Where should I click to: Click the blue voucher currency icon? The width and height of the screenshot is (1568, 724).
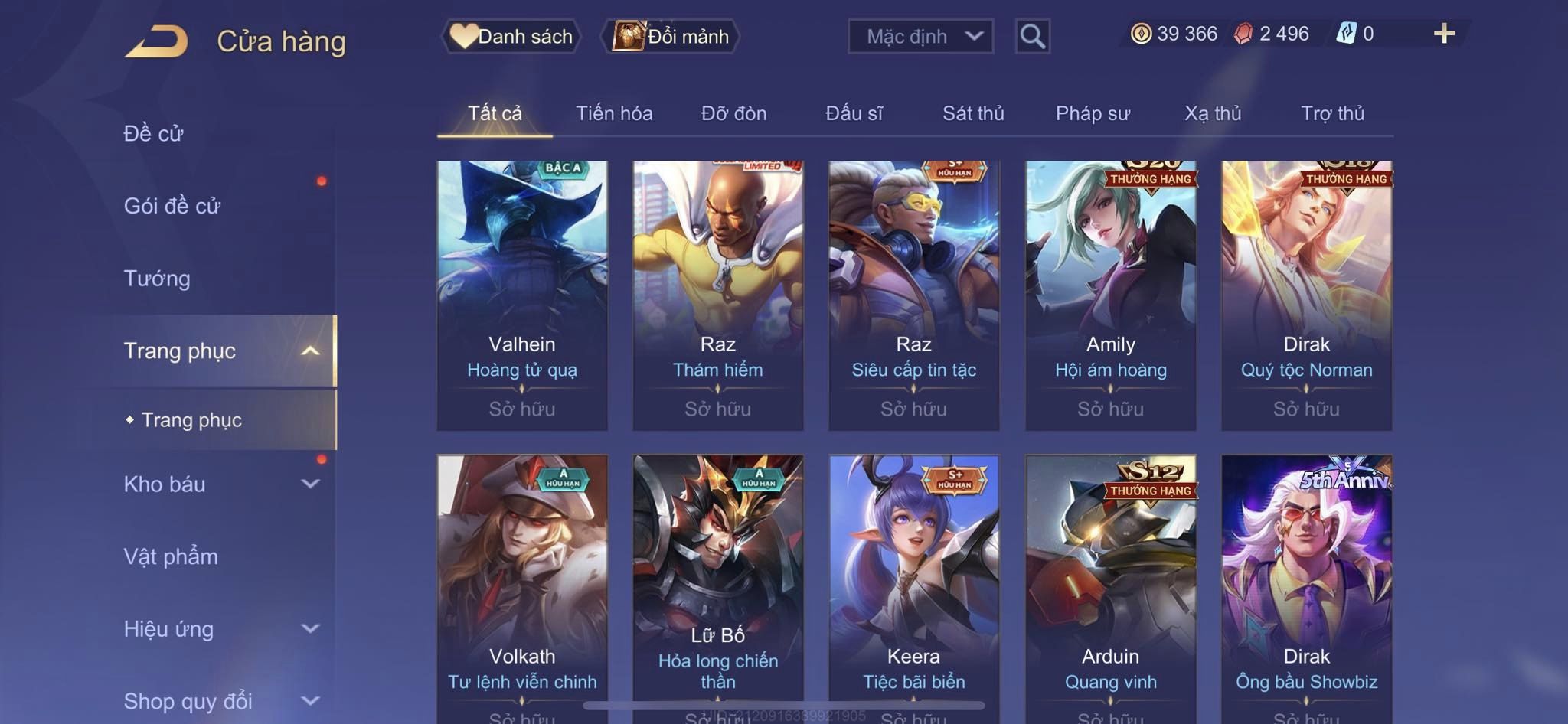(x=1346, y=34)
